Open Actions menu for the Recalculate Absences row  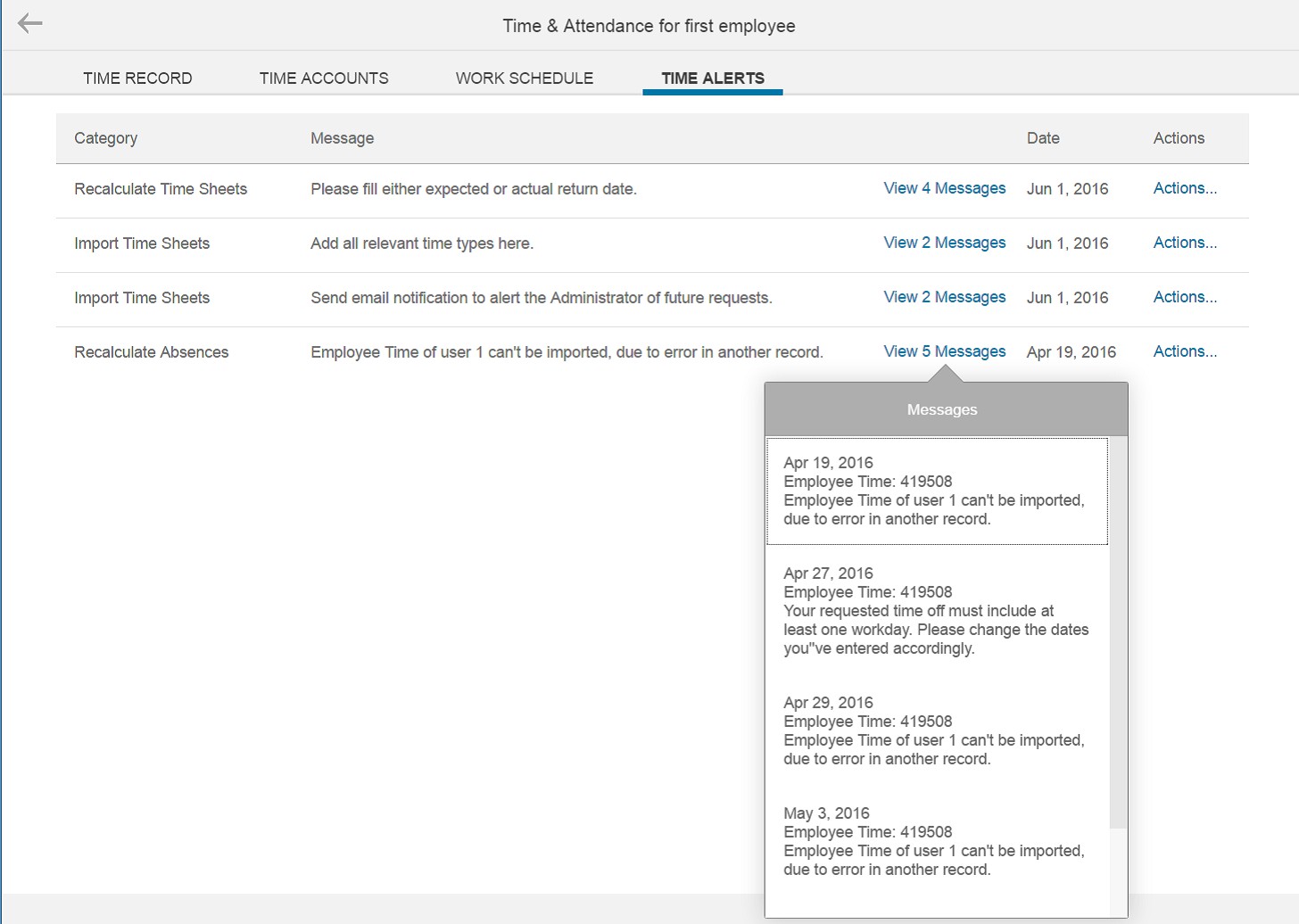[1184, 351]
